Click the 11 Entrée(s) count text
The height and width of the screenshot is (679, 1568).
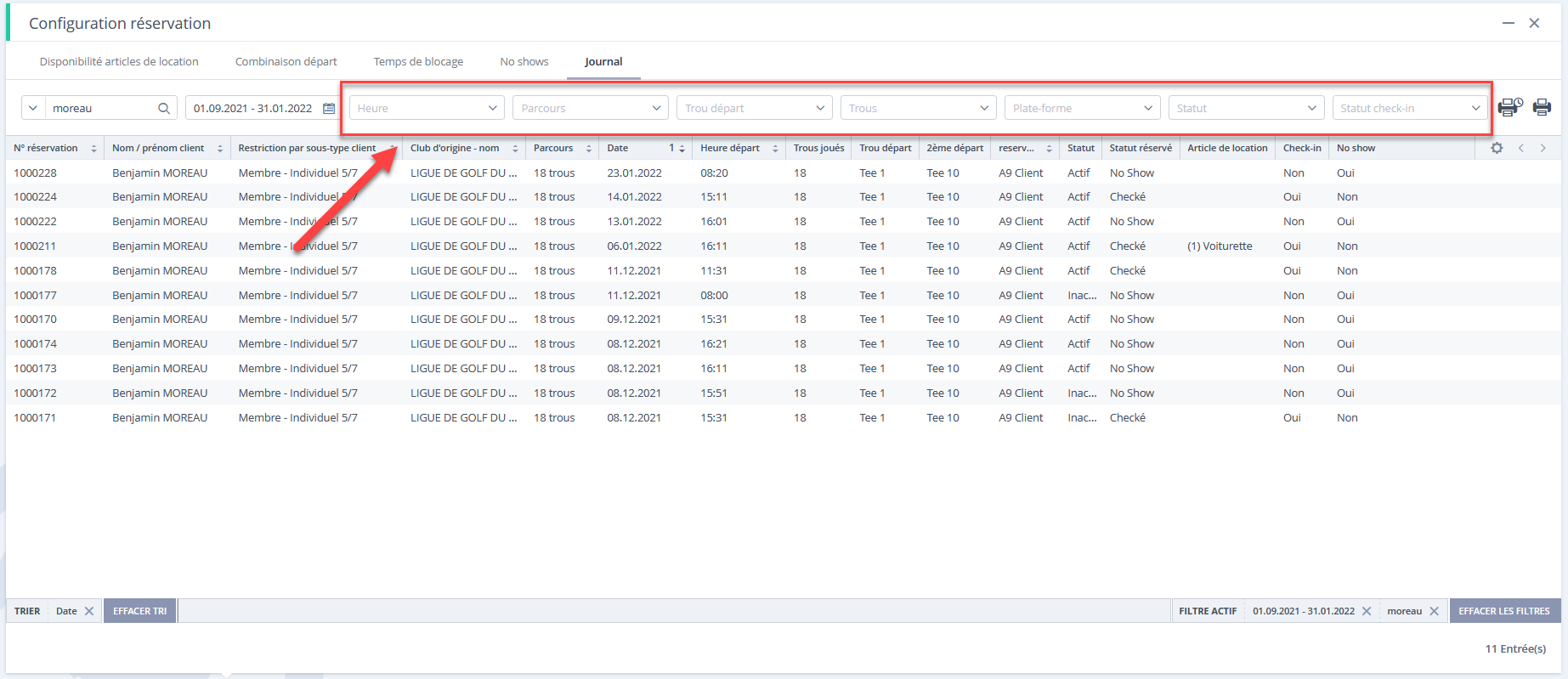pyautogui.click(x=1515, y=648)
